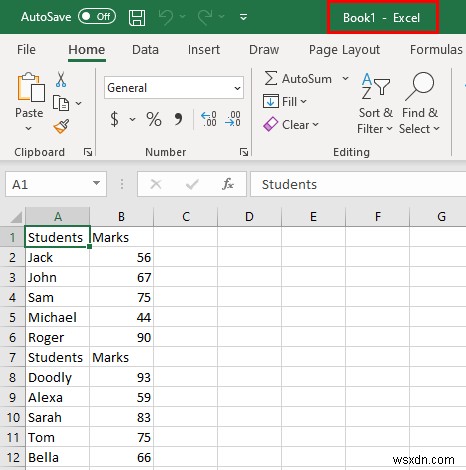Select row 7 header

(x=12, y=357)
